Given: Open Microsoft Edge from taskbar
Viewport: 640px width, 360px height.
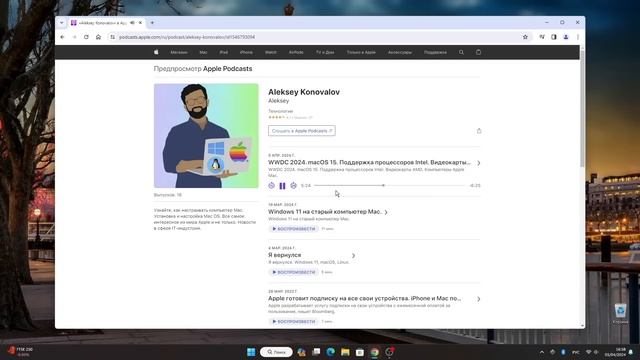Looking at the screenshot, I should (331, 352).
